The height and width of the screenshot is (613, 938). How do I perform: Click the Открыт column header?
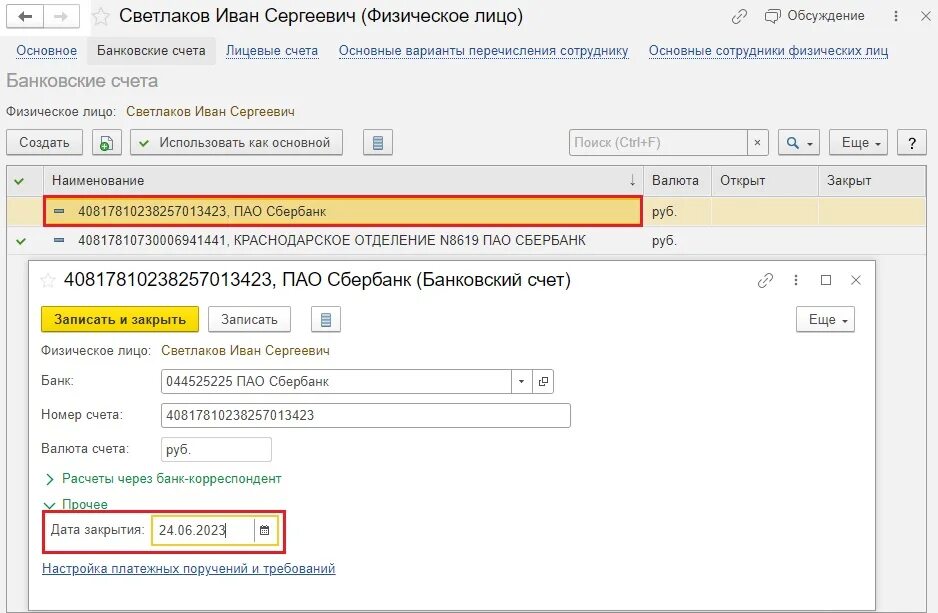tap(765, 181)
